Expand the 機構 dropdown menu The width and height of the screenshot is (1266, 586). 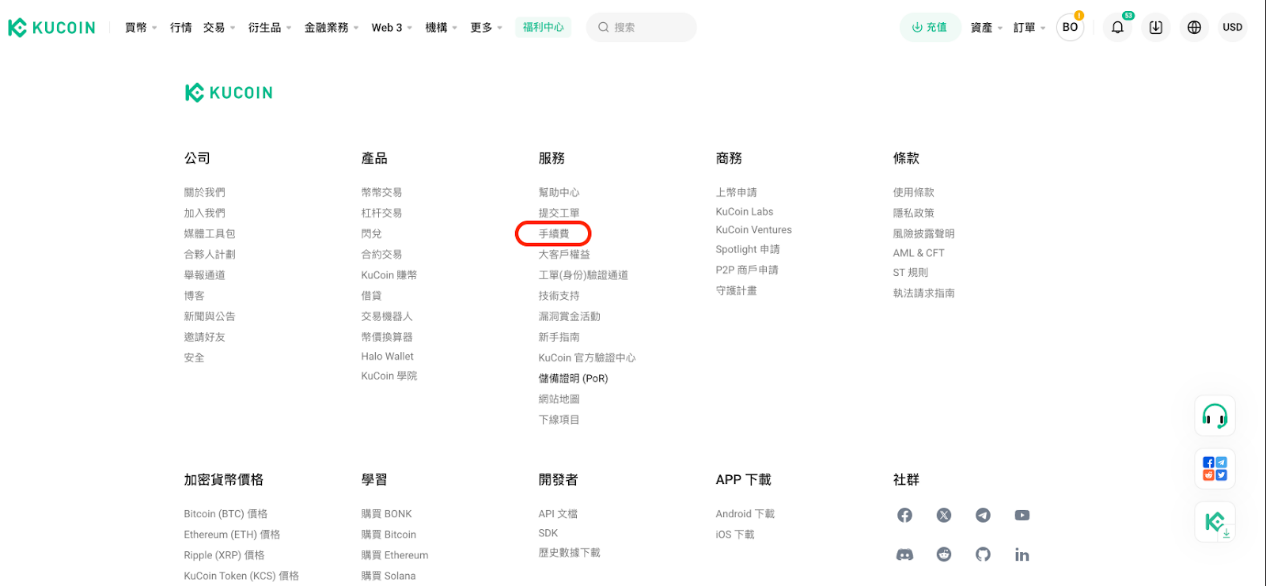[441, 27]
